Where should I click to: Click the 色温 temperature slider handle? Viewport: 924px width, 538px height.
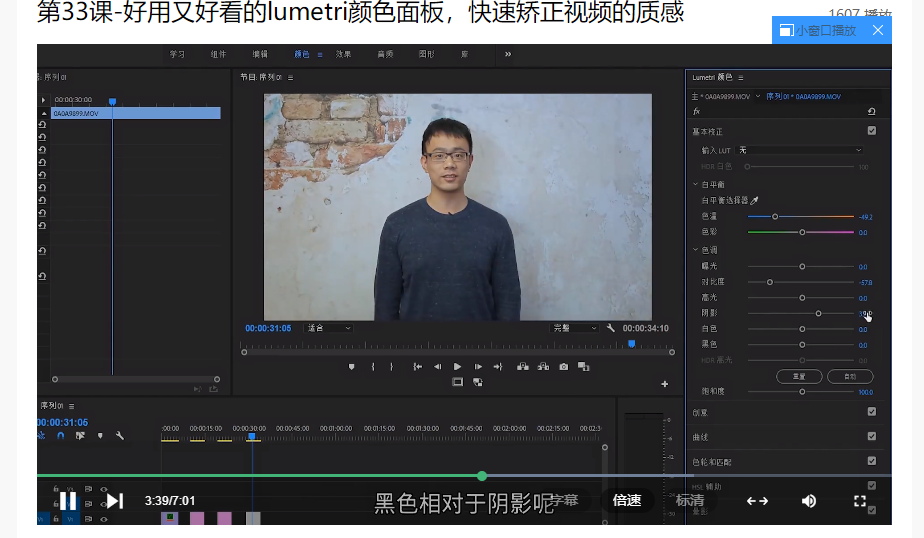coord(775,216)
